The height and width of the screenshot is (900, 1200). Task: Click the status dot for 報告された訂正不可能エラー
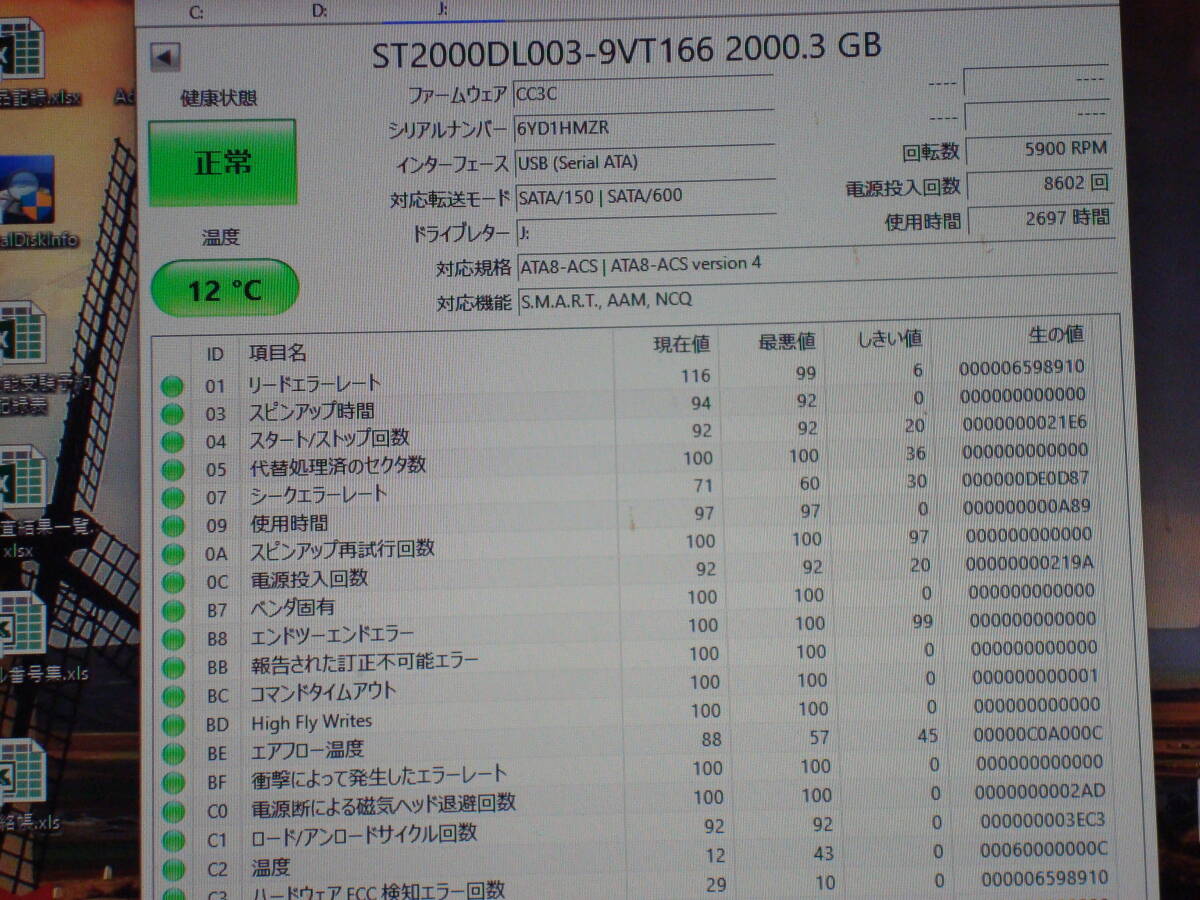click(x=173, y=668)
